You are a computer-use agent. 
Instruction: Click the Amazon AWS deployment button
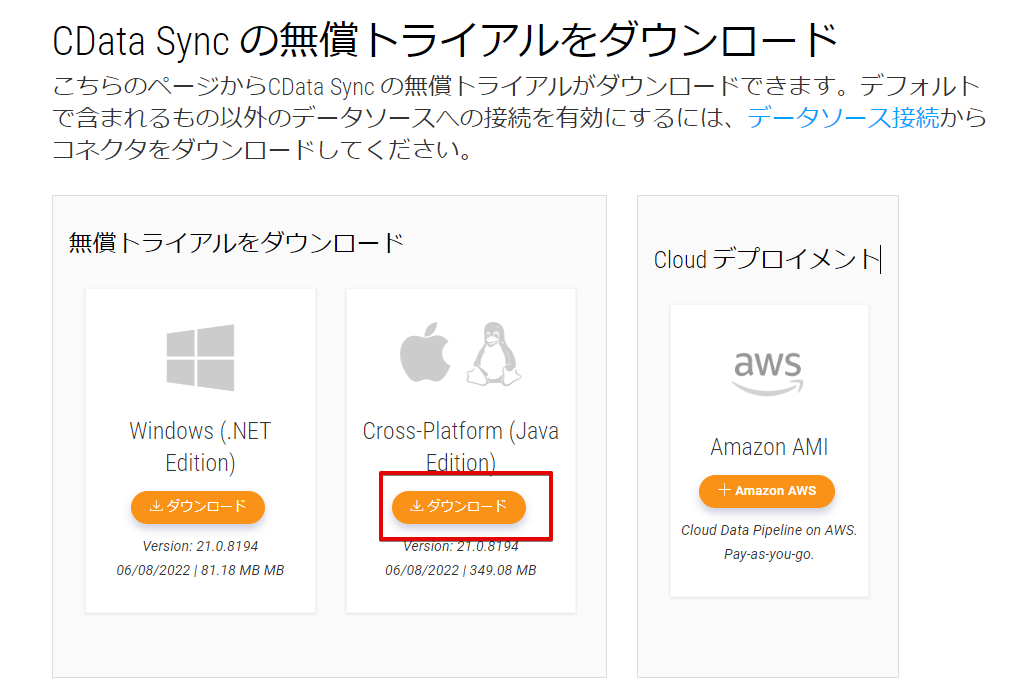click(x=766, y=491)
